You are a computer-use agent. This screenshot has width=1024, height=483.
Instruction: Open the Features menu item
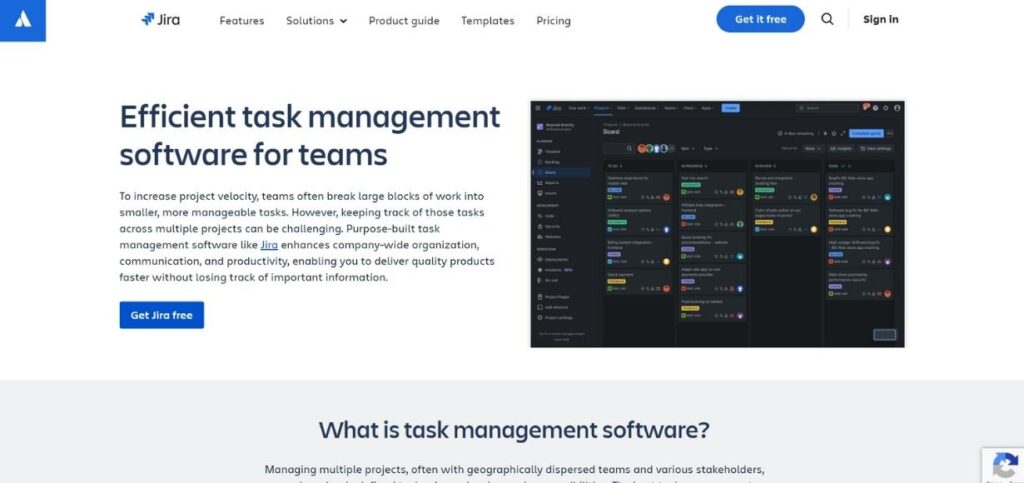(x=242, y=21)
